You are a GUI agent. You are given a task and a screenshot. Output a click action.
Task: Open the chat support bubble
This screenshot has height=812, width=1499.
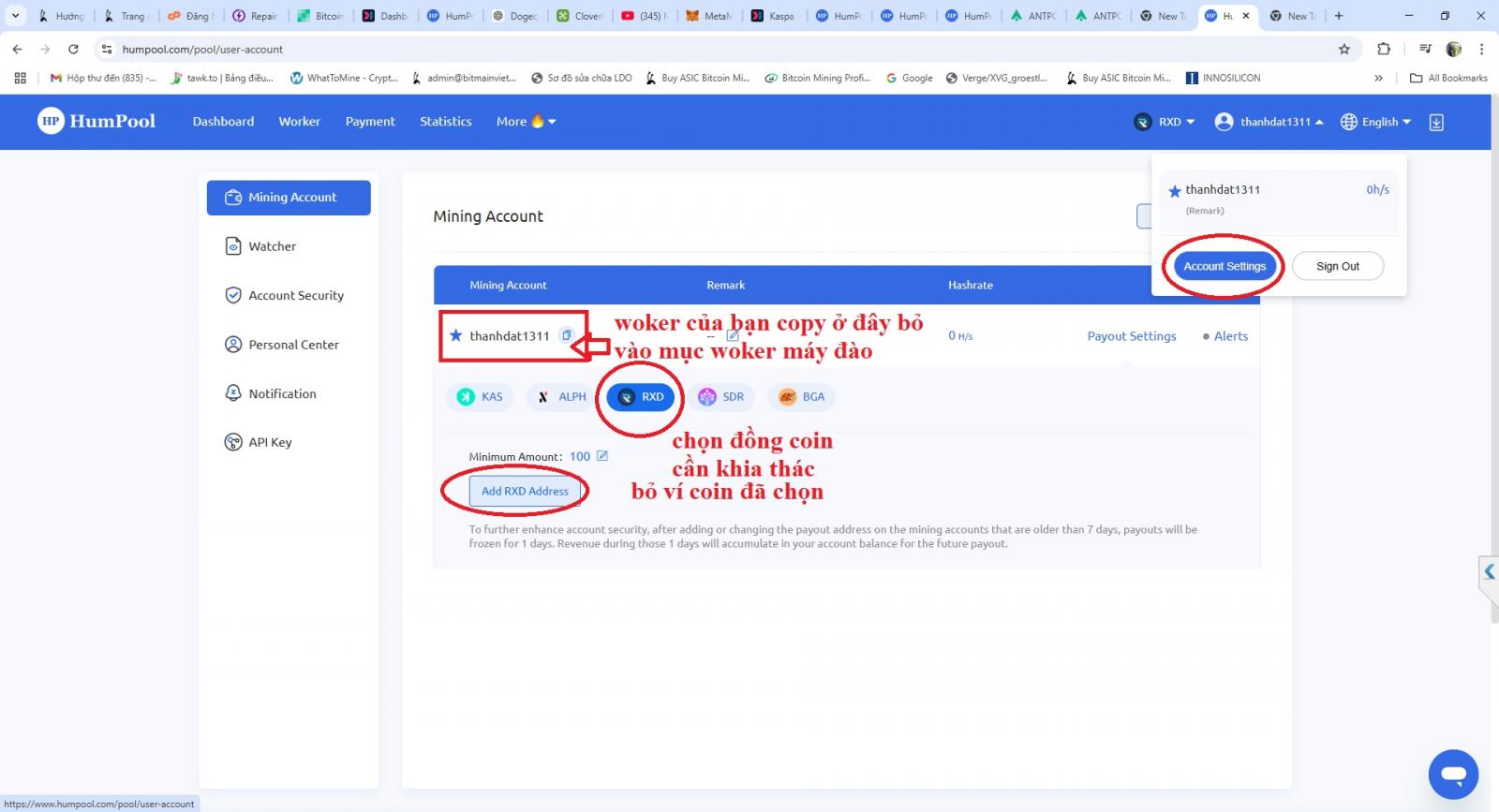click(x=1453, y=775)
